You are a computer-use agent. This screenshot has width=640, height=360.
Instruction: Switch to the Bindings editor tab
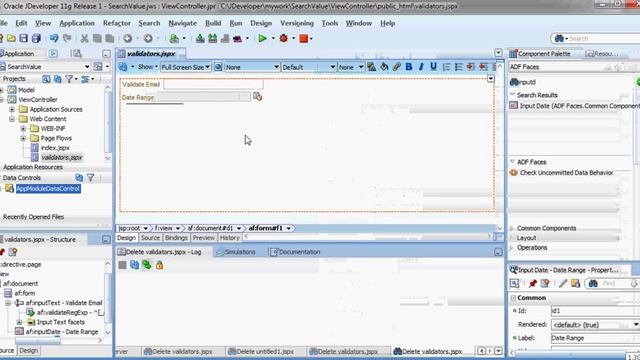[x=176, y=238]
